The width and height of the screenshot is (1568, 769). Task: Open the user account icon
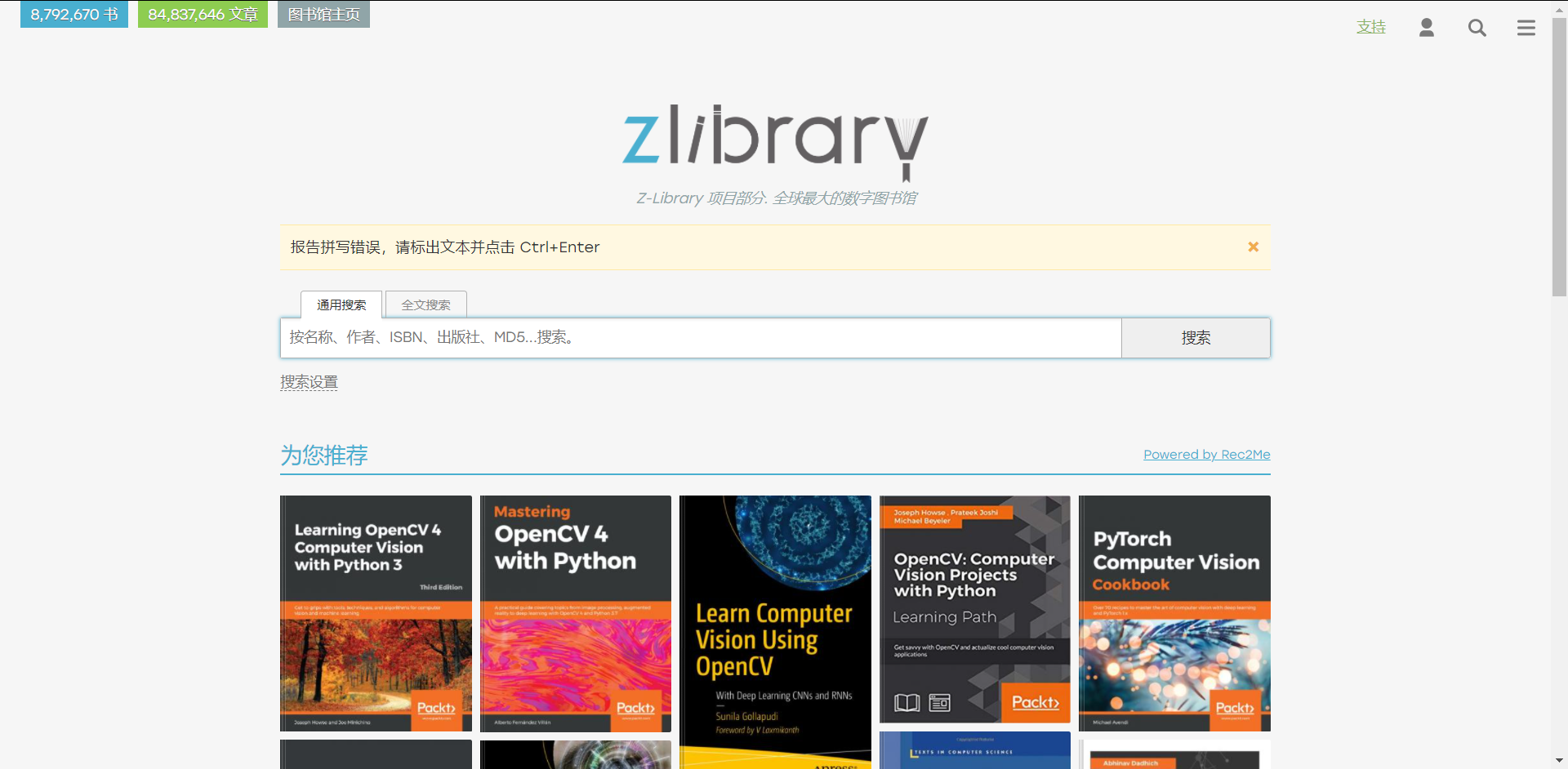(x=1427, y=28)
